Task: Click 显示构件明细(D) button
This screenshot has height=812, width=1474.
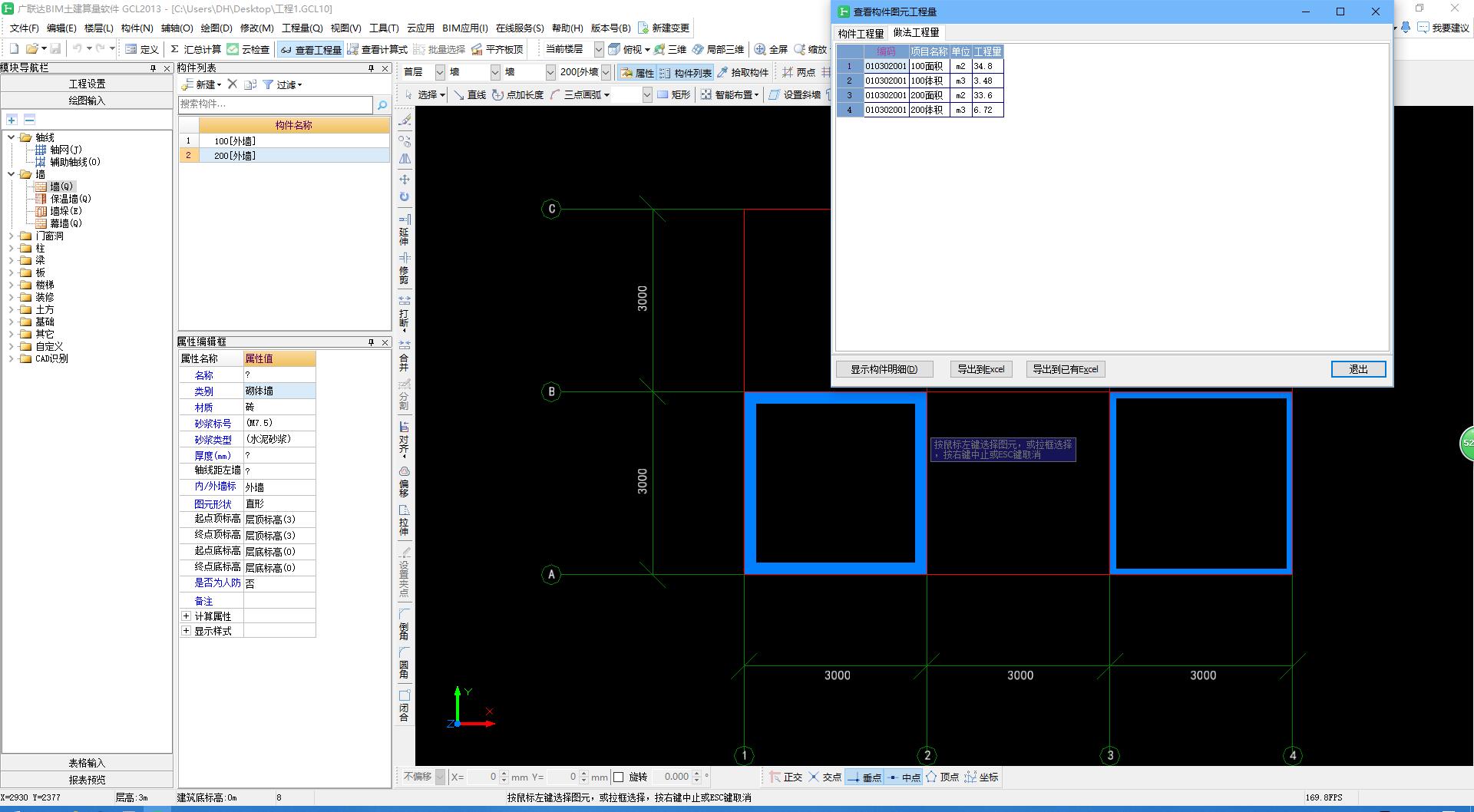Action: 884,369
